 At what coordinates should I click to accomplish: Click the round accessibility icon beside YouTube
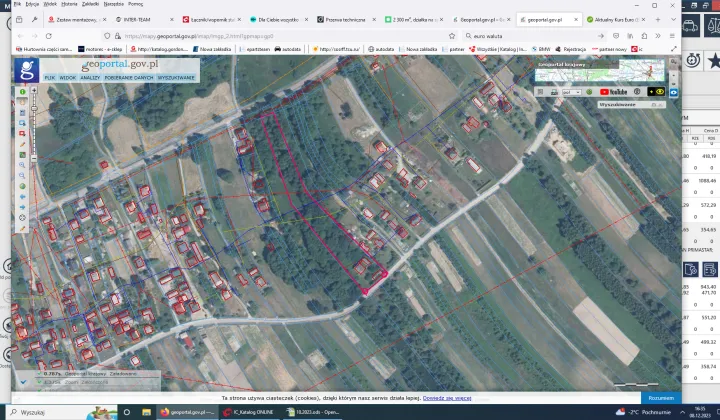click(637, 92)
